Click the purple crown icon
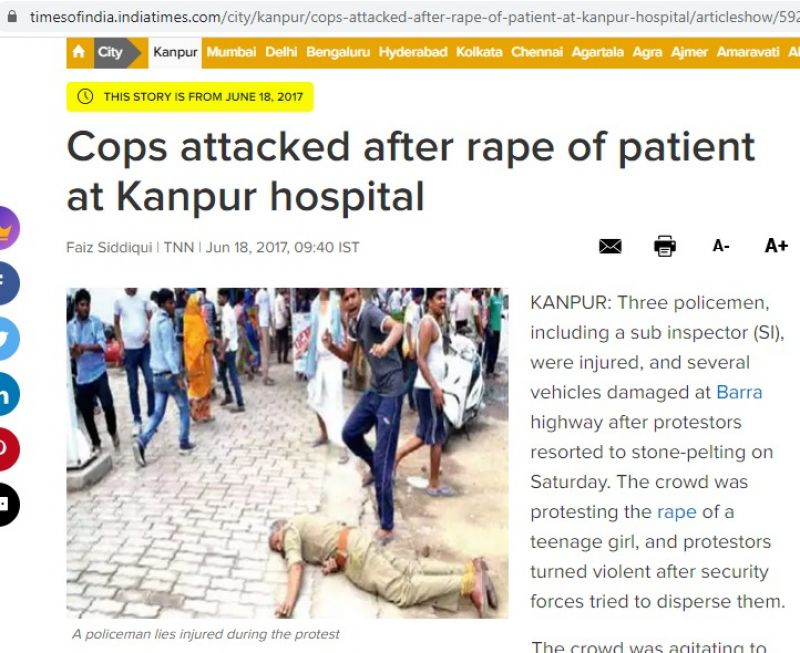Screen dimensions: 800x653 [x=7, y=228]
